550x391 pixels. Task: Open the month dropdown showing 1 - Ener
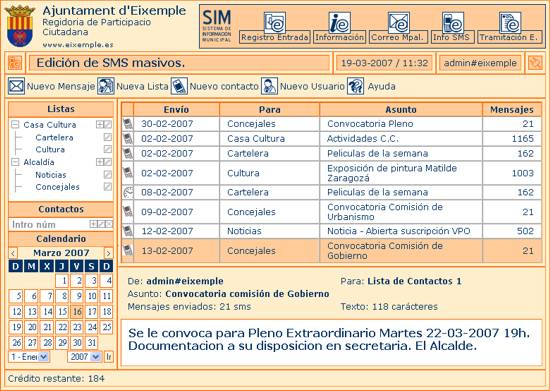(29, 357)
